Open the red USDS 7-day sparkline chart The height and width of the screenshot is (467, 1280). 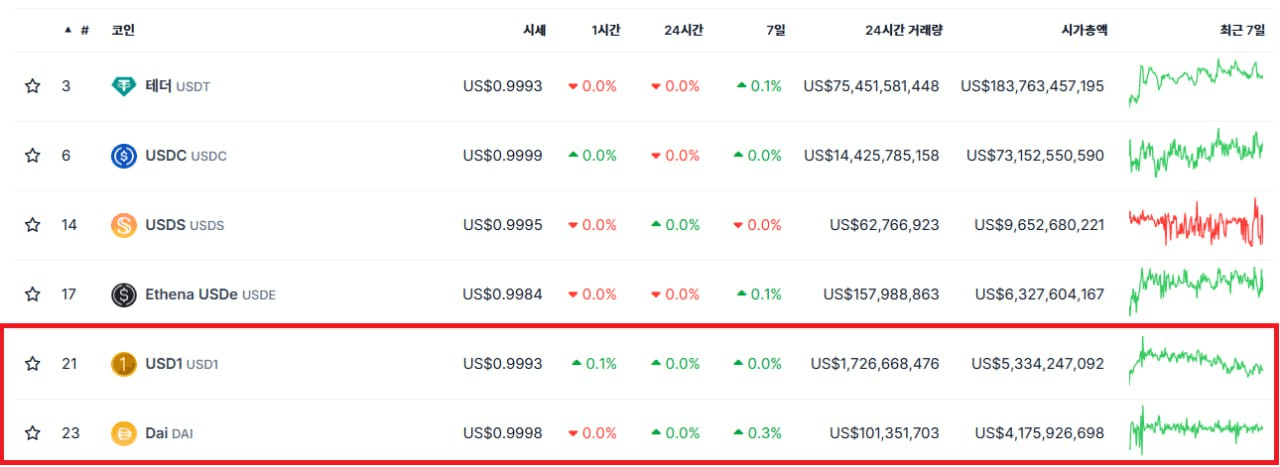pyautogui.click(x=1196, y=223)
